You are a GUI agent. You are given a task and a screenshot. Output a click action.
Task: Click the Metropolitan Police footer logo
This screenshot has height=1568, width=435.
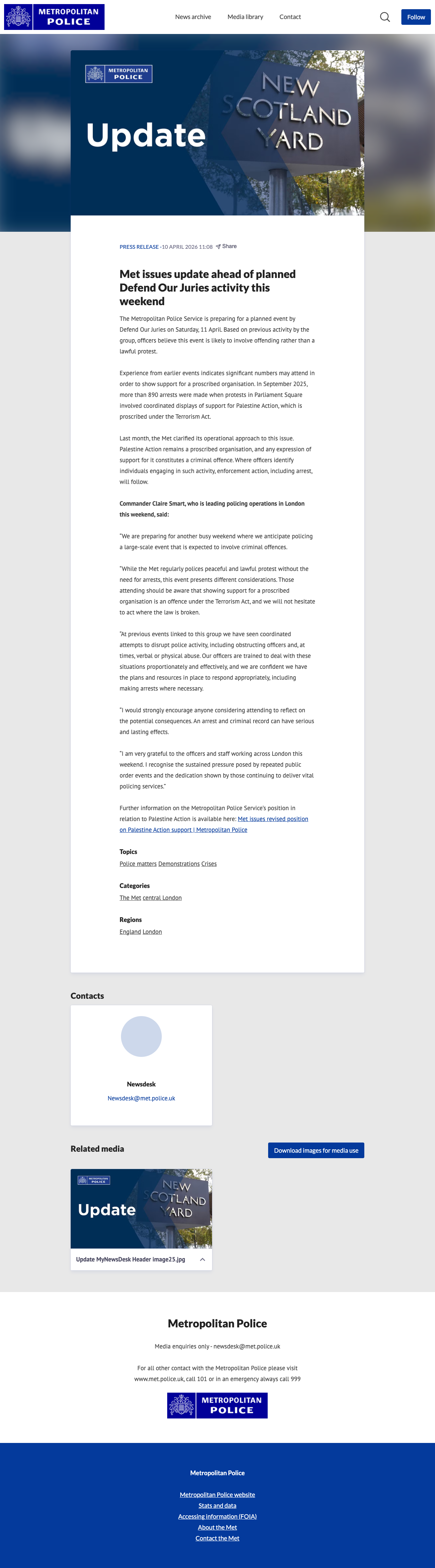click(x=217, y=1406)
